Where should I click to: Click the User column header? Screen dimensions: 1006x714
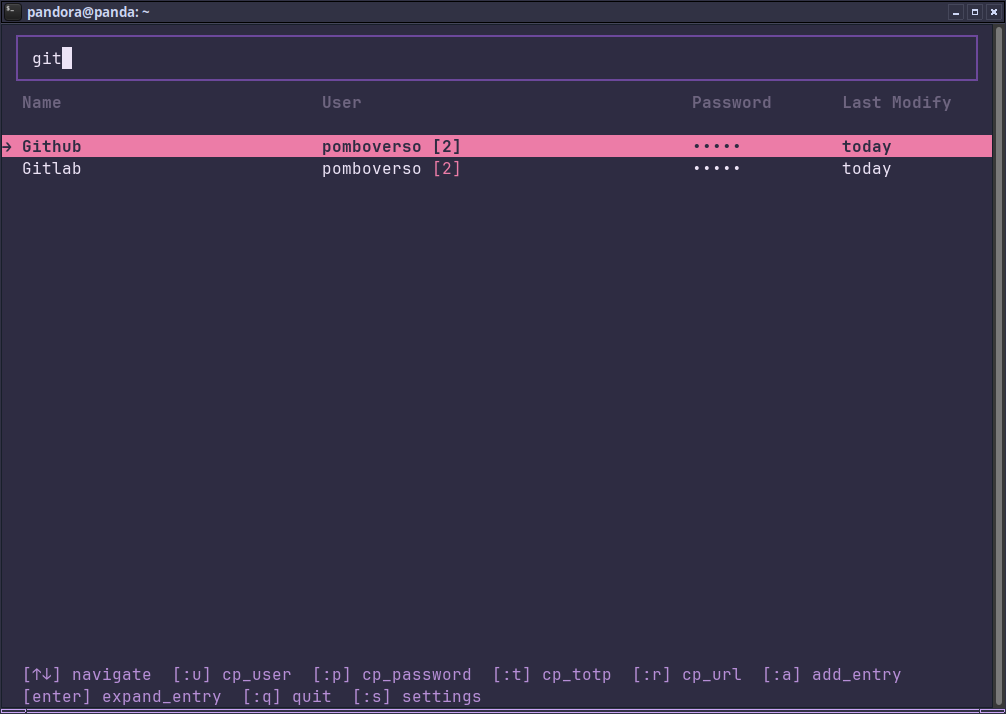341,103
